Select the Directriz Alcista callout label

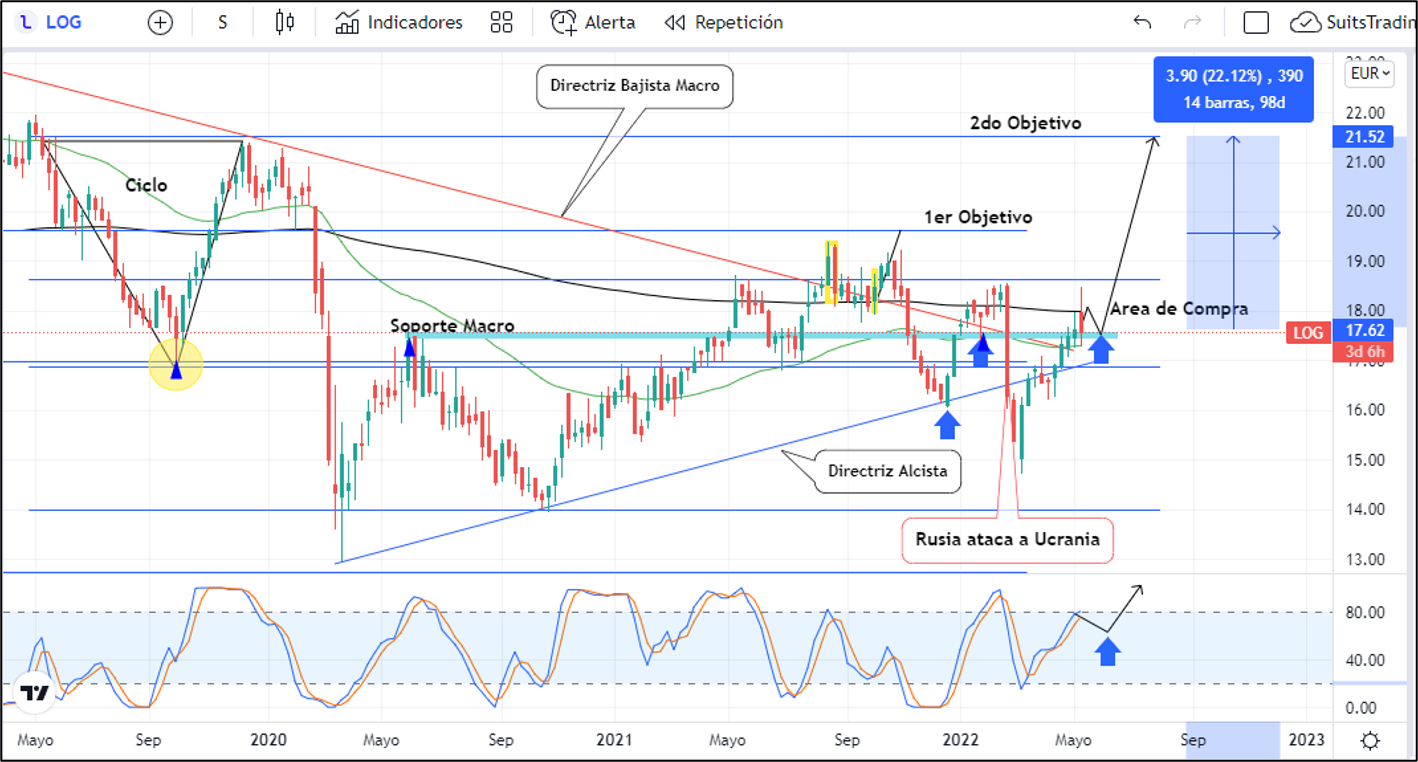coord(887,472)
